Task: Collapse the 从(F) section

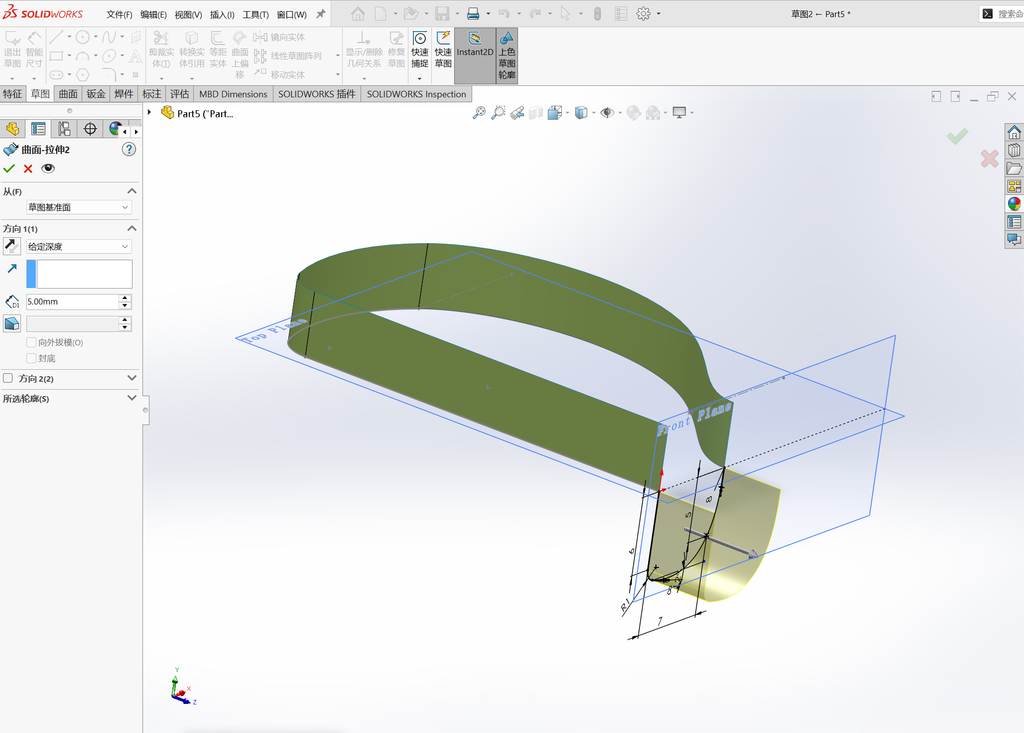Action: (132, 191)
